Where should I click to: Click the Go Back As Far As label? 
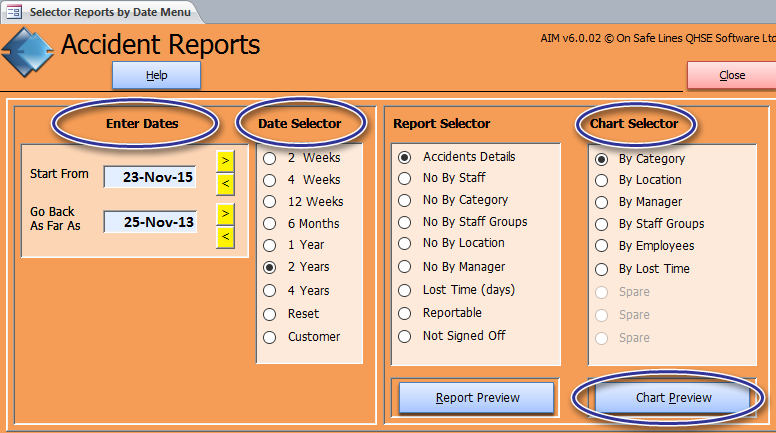click(x=55, y=218)
